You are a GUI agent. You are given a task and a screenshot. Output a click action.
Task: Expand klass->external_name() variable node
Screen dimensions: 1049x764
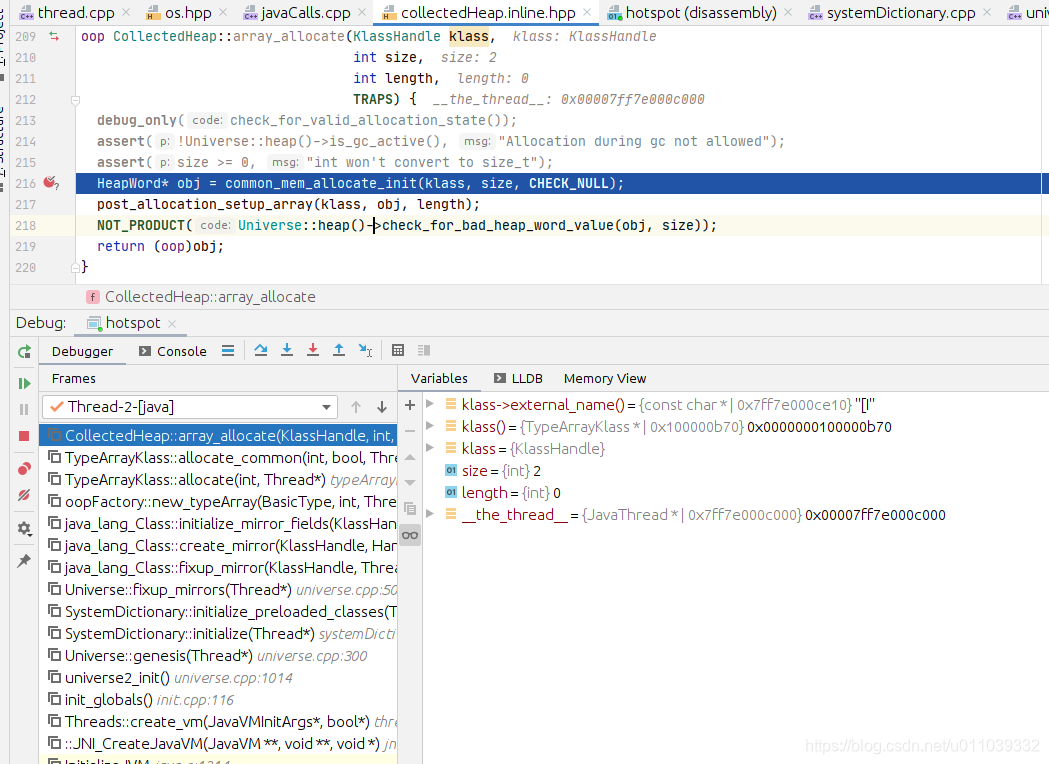[430, 404]
